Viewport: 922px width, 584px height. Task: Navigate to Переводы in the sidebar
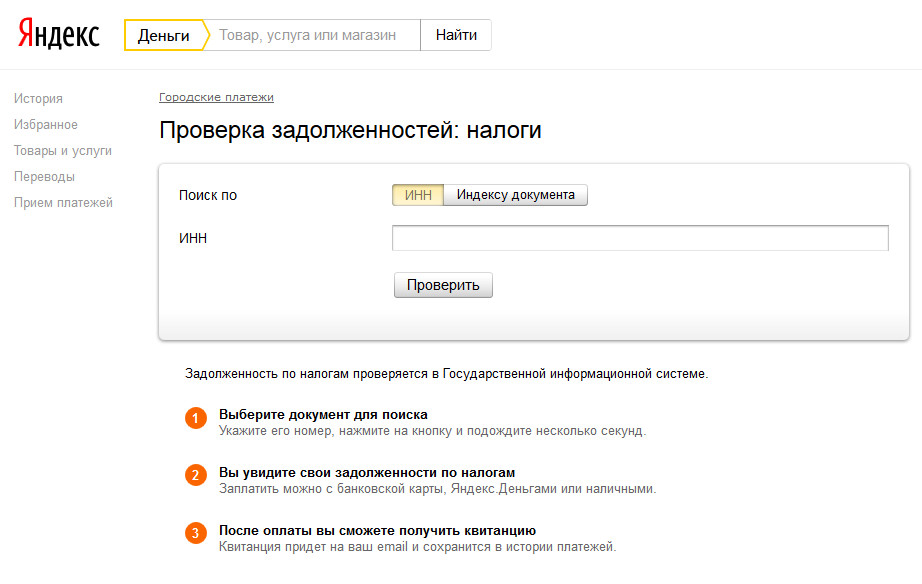pos(44,176)
